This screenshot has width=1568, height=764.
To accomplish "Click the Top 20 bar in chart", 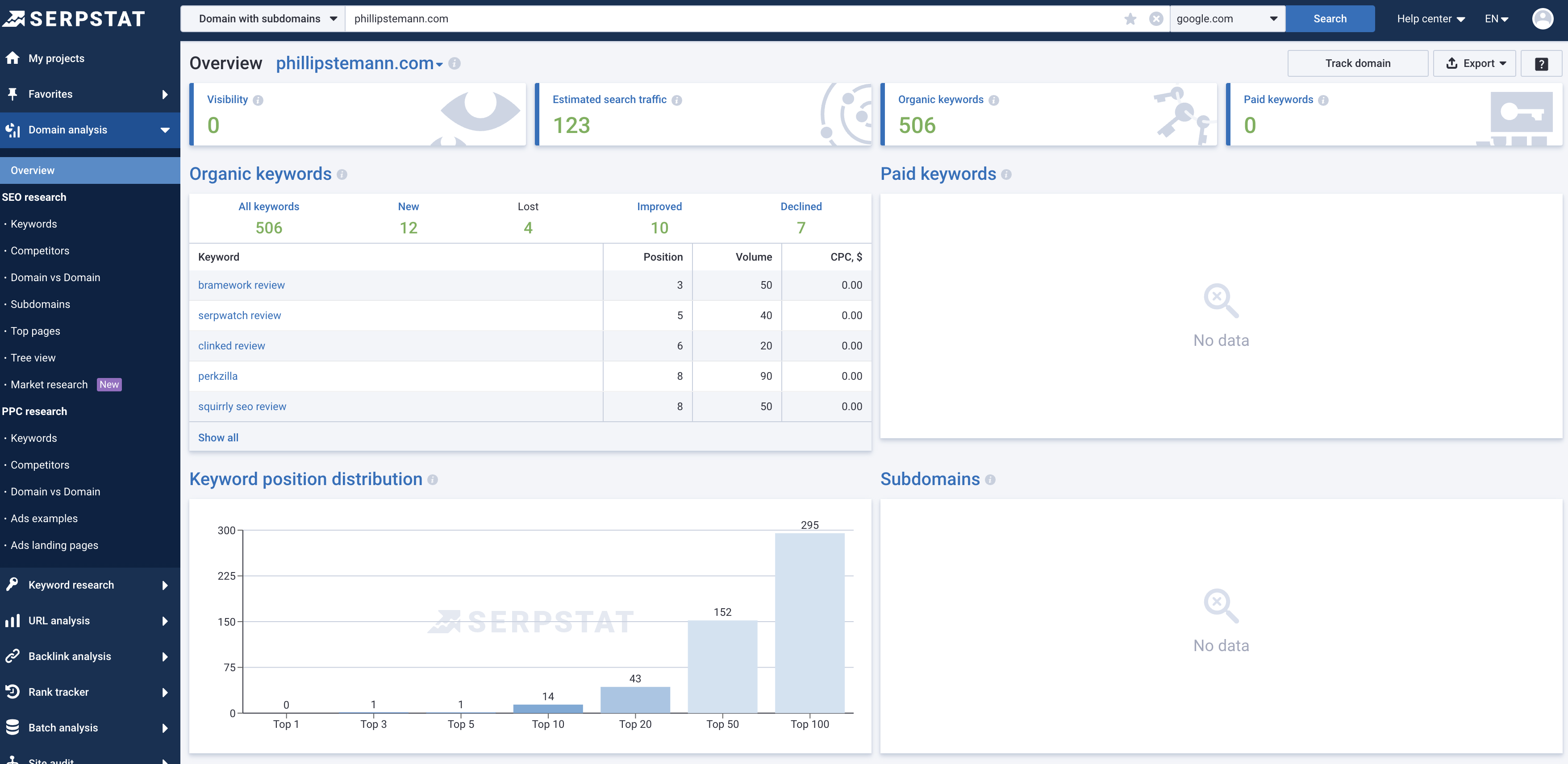I will click(x=635, y=700).
